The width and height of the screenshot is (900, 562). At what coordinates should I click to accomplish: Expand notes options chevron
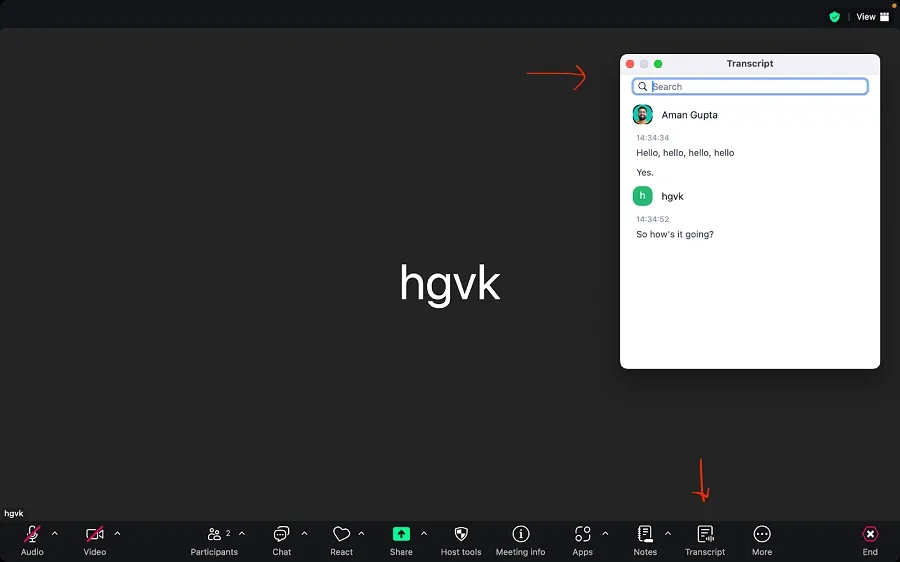point(668,534)
